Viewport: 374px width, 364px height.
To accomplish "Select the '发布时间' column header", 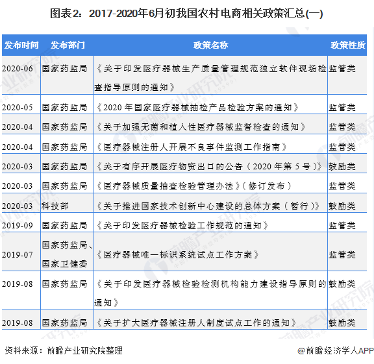I will coord(21,45).
